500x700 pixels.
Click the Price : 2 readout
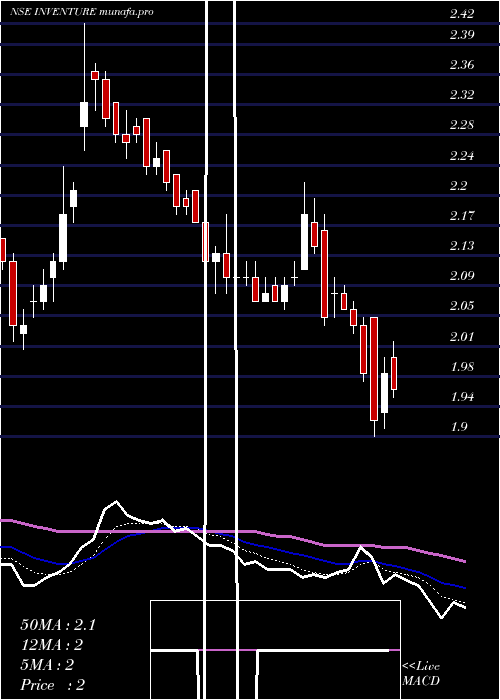coord(53,685)
